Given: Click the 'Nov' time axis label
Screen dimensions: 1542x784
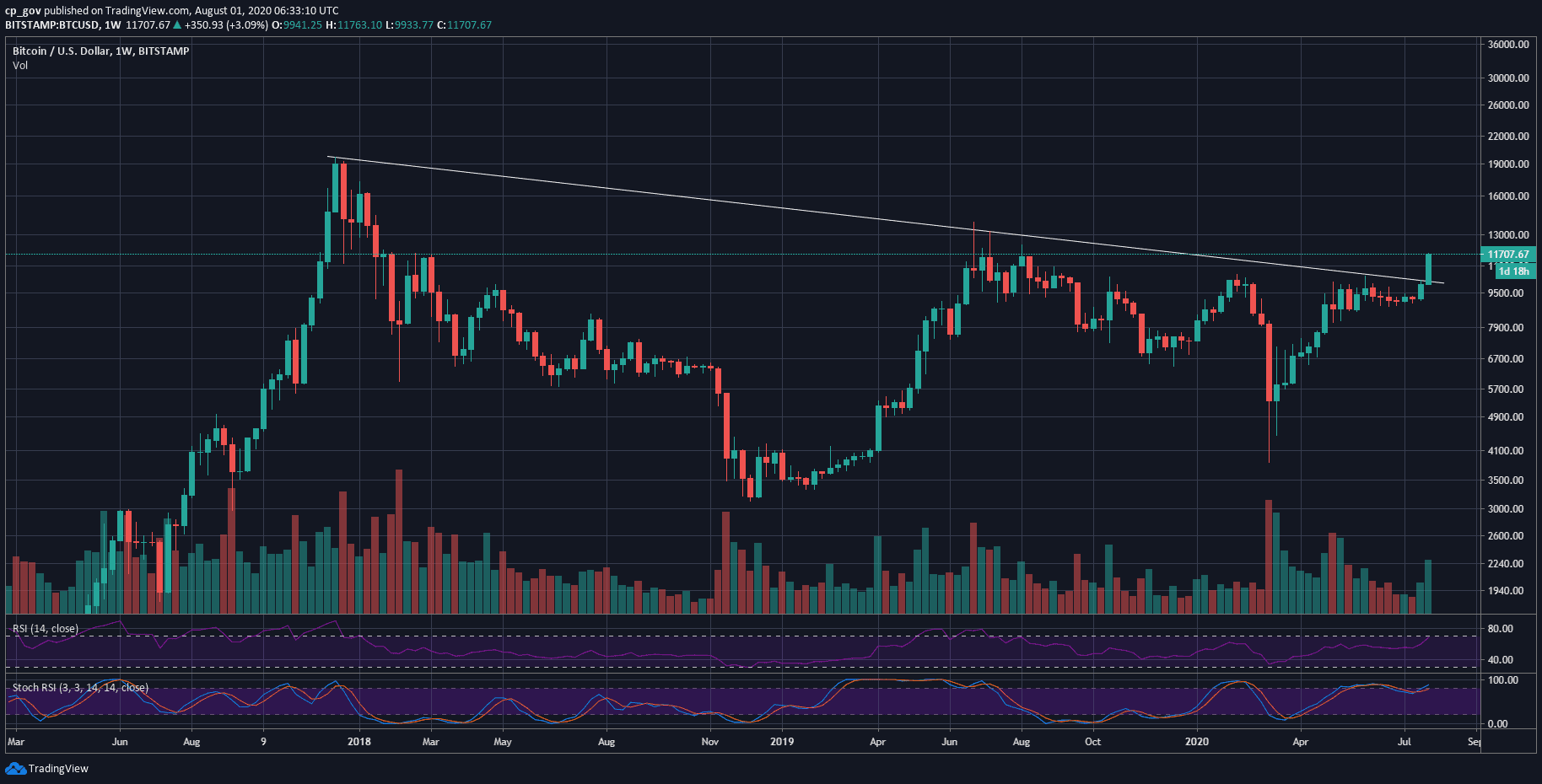Looking at the screenshot, I should [x=710, y=742].
